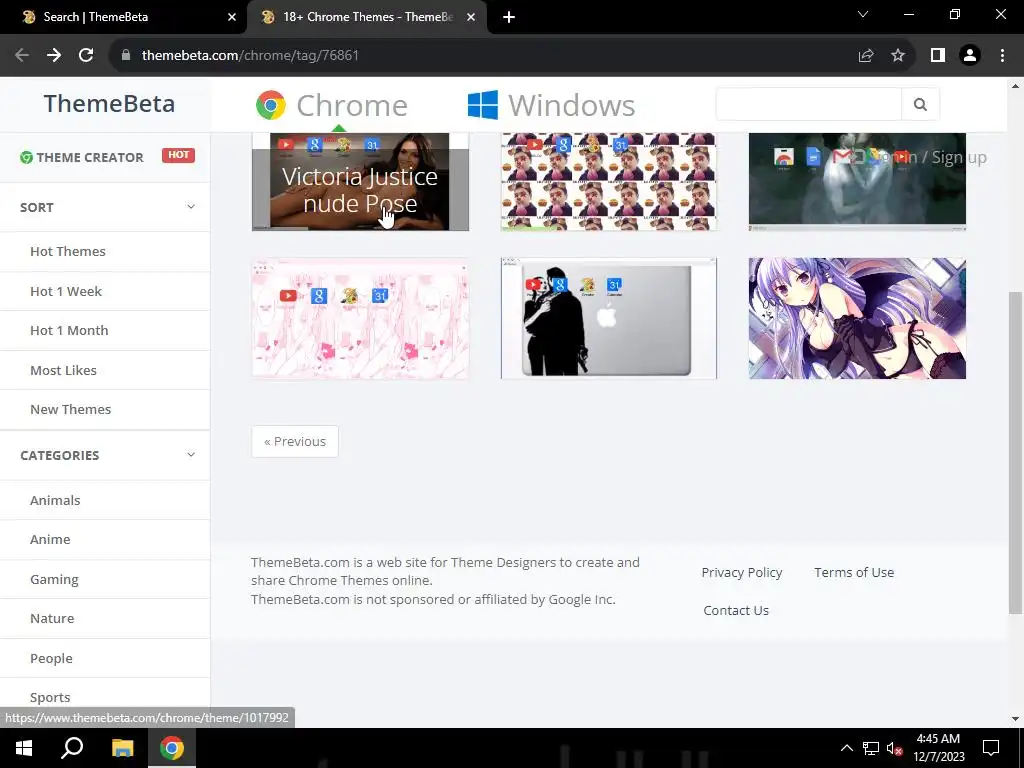Open the repeating face pattern theme thumbnail
Viewport: 1024px width, 768px height.
[609, 182]
